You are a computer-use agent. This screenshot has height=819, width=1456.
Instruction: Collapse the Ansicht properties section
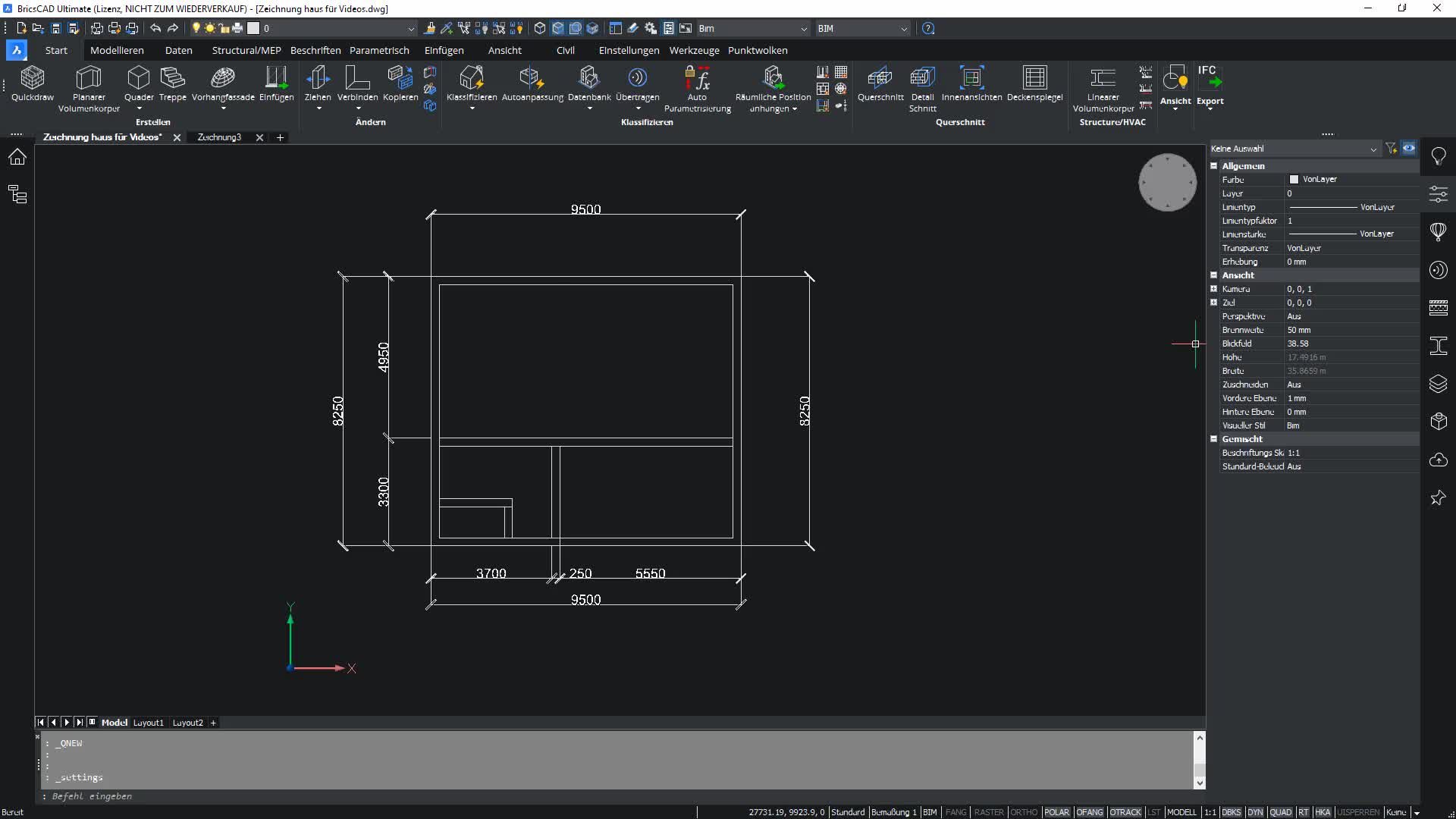pyautogui.click(x=1213, y=275)
